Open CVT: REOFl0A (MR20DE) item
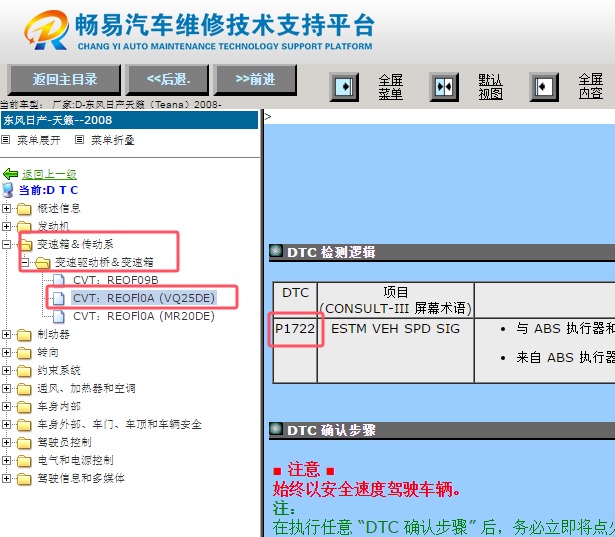Viewport: 615px width, 537px height. [x=144, y=316]
